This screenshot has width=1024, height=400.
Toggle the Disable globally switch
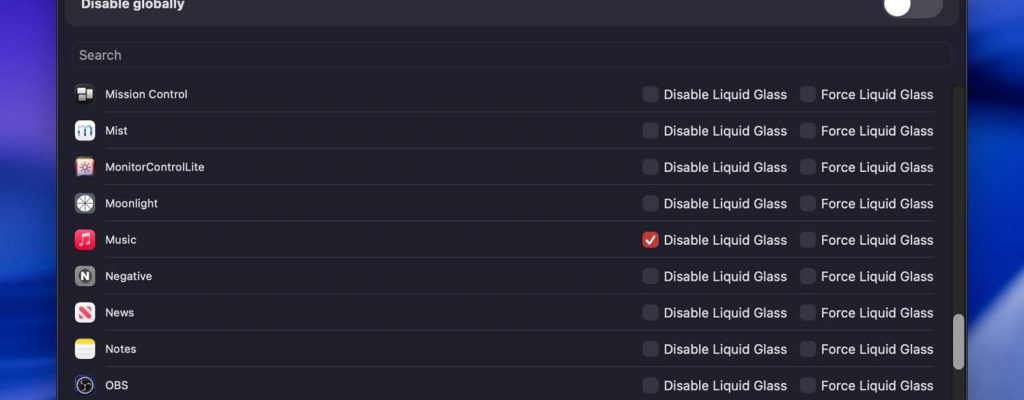click(x=912, y=6)
